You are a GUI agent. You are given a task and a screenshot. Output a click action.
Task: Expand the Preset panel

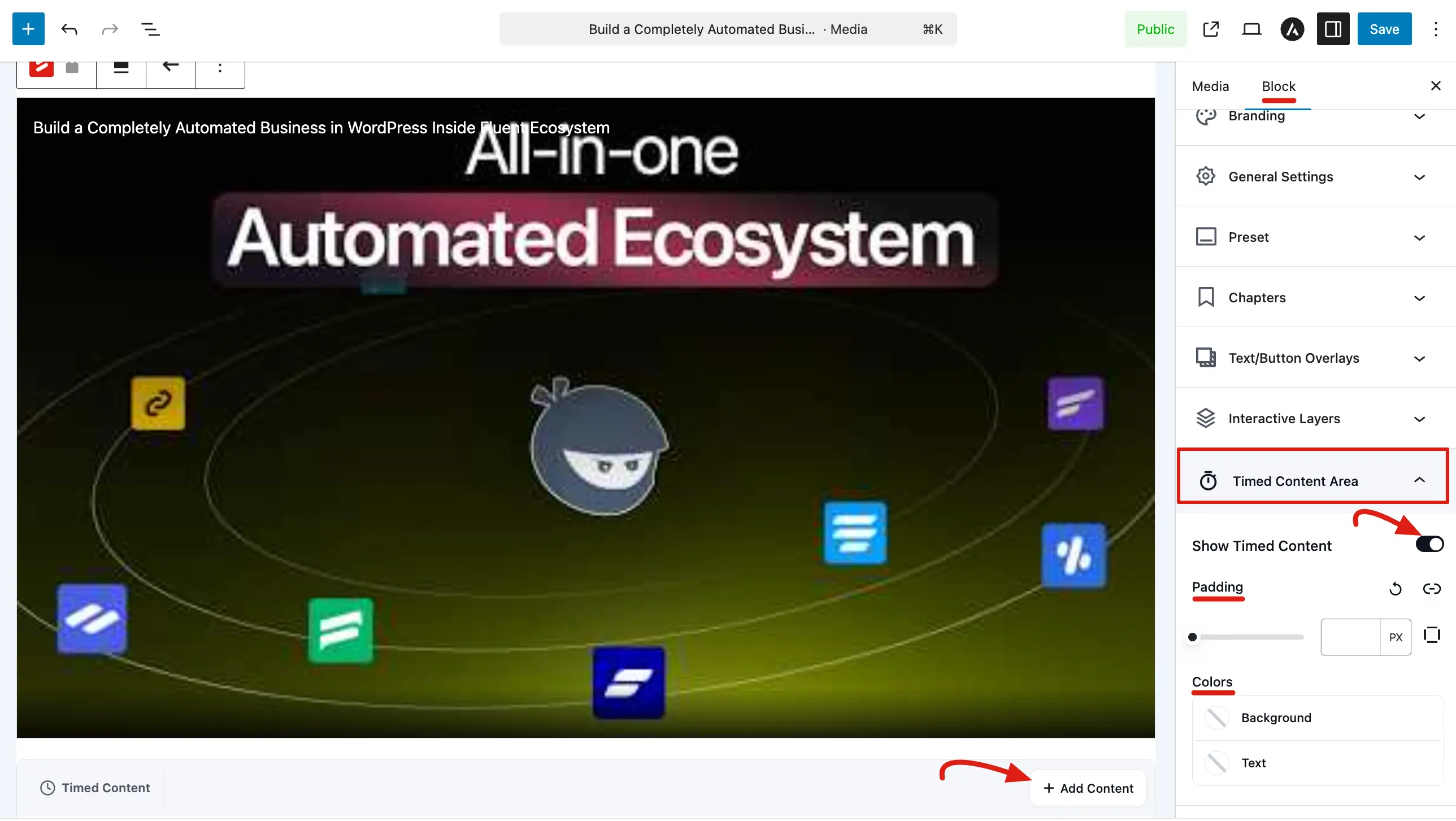coord(1316,237)
